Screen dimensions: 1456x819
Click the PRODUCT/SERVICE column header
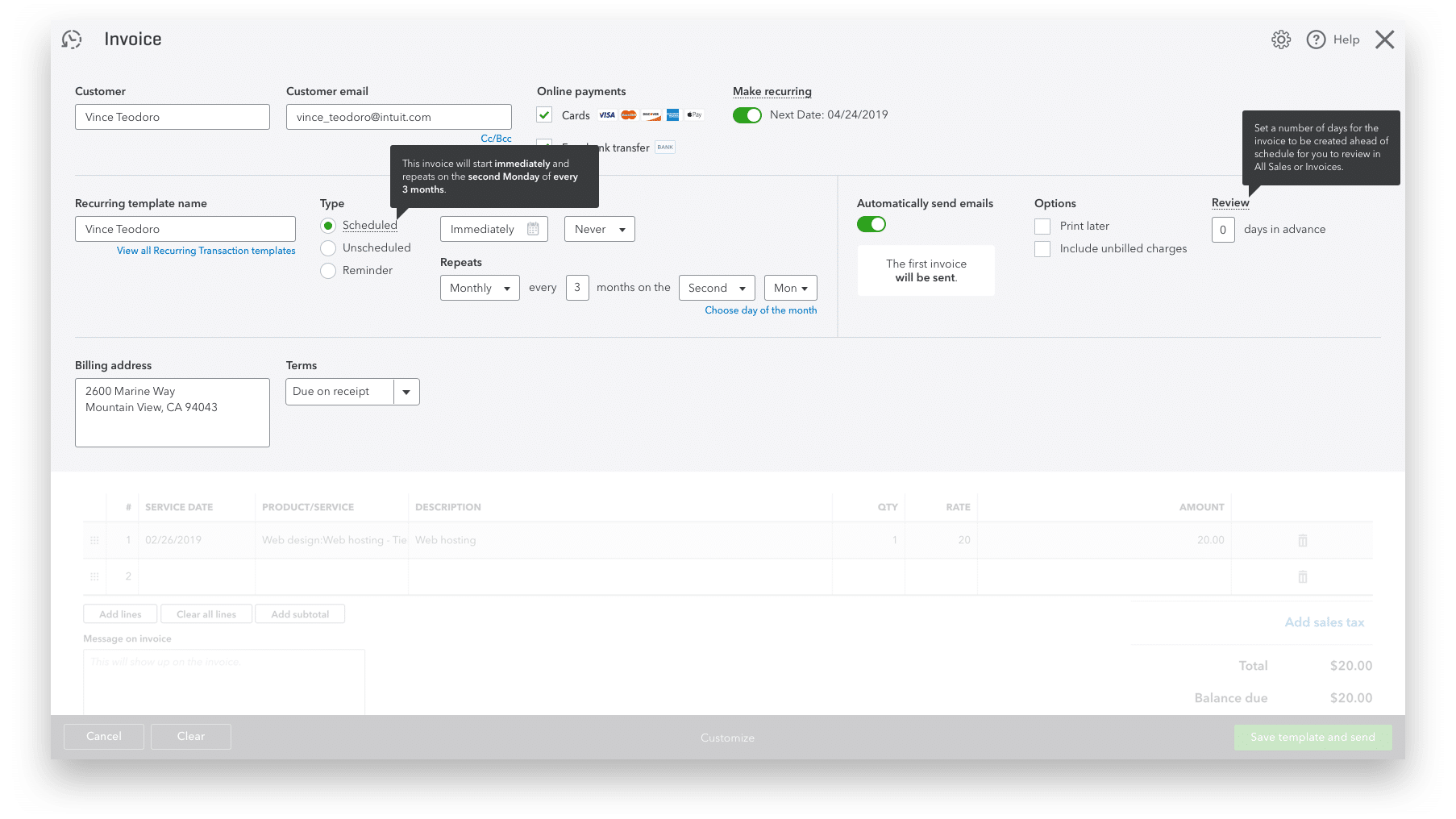click(308, 507)
